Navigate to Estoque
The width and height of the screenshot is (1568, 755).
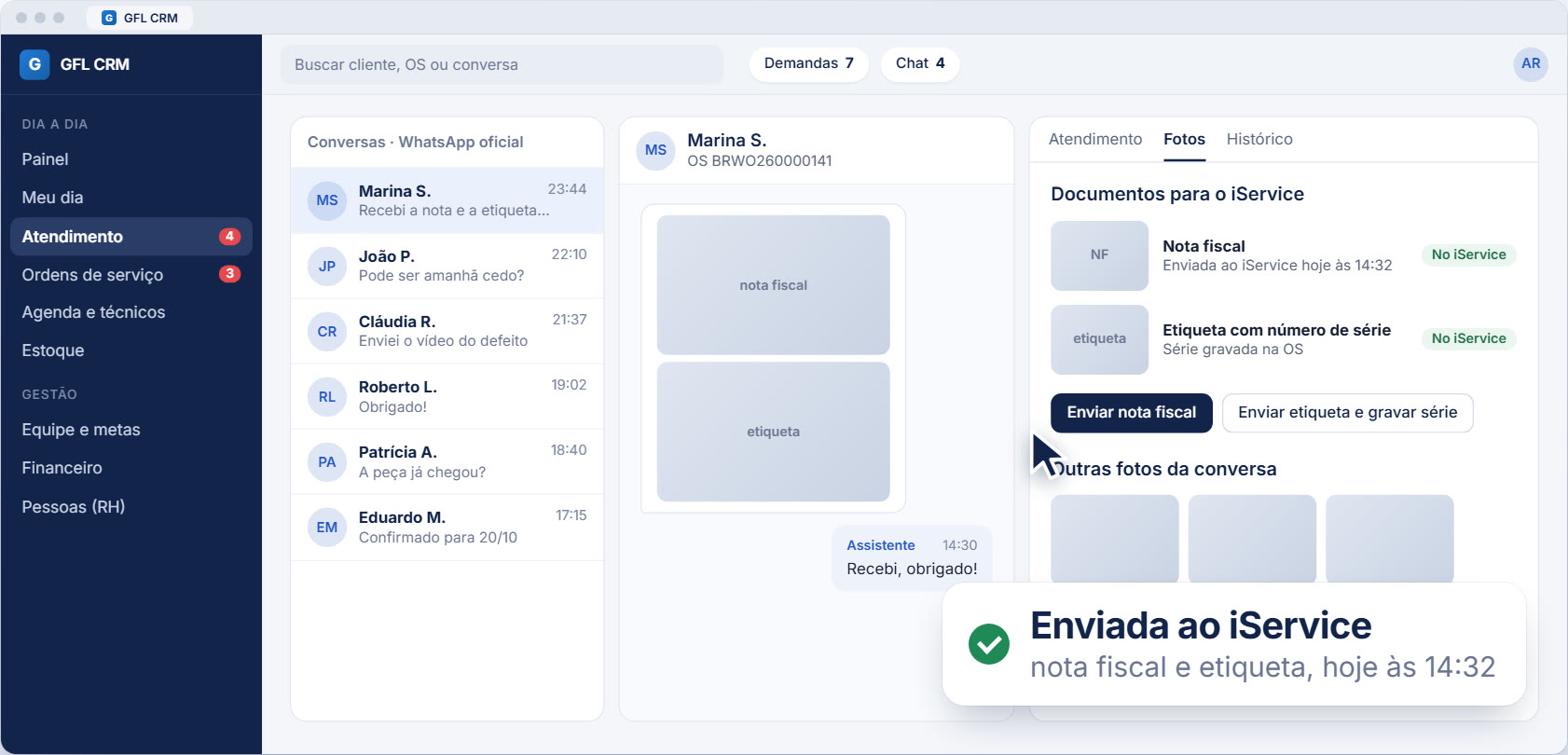pos(131,350)
